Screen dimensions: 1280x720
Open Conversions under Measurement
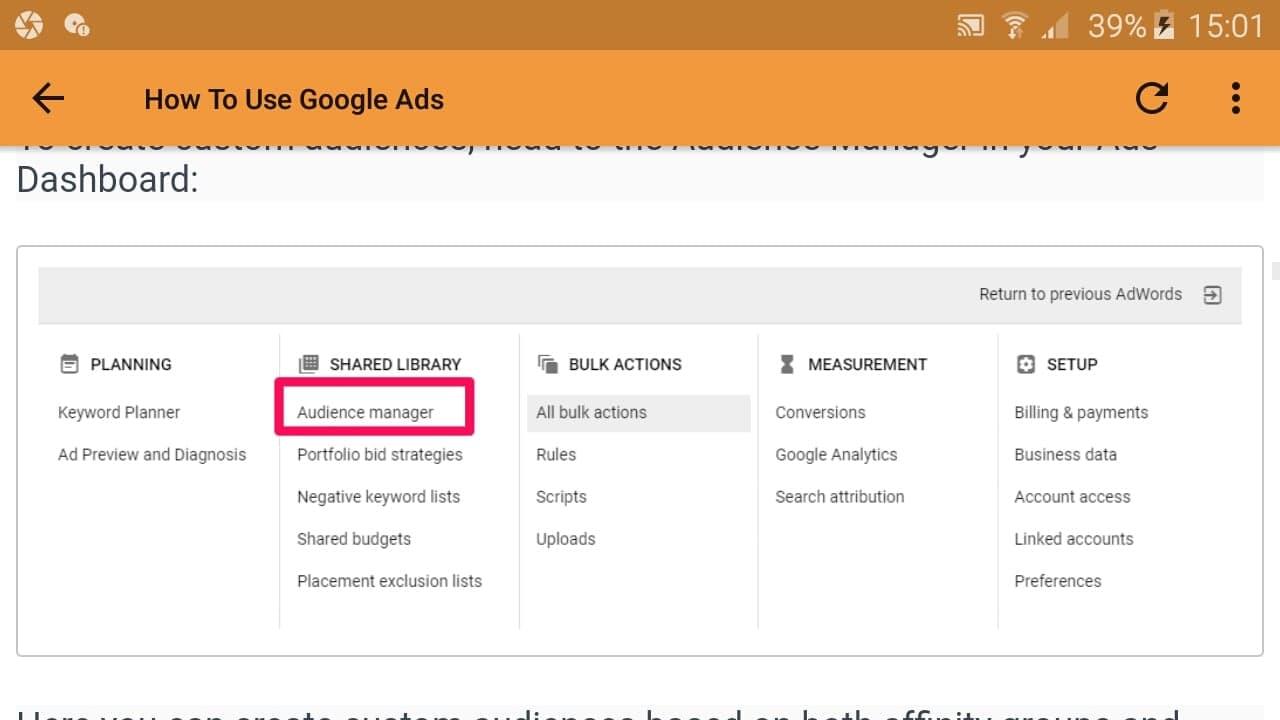coord(820,412)
